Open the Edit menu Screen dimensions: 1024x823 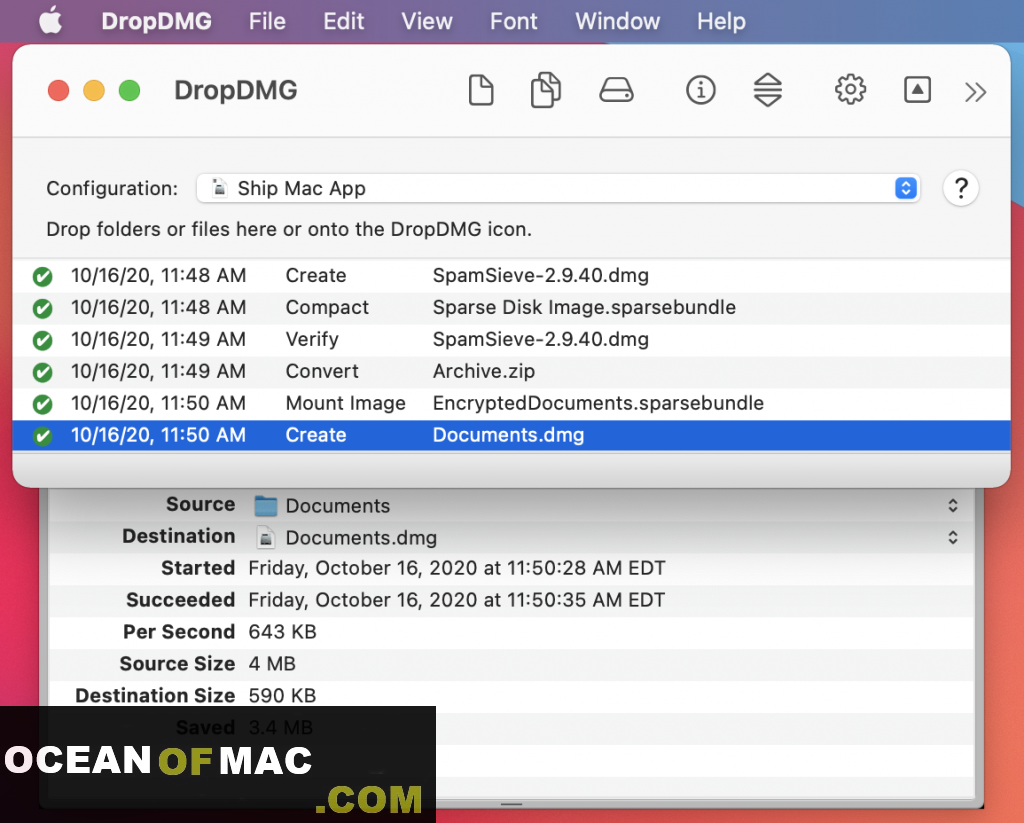(344, 22)
